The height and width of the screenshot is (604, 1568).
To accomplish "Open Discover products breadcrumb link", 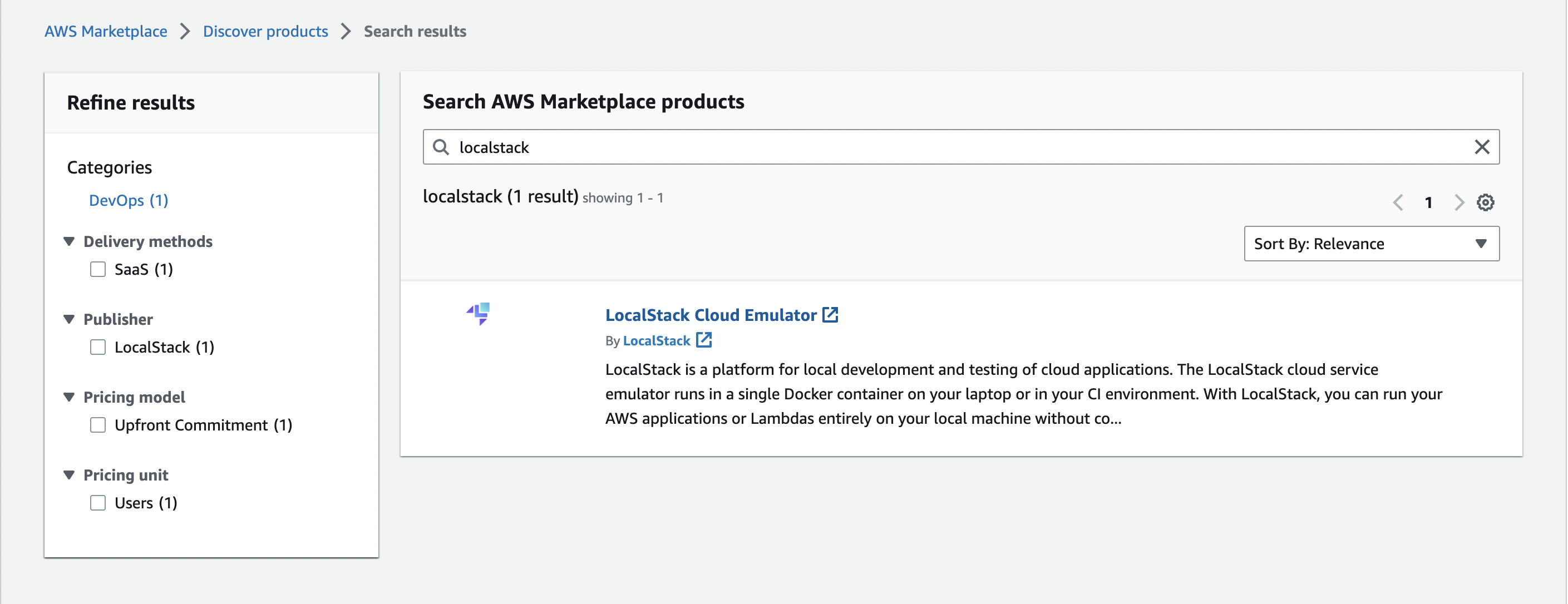I will [x=265, y=31].
